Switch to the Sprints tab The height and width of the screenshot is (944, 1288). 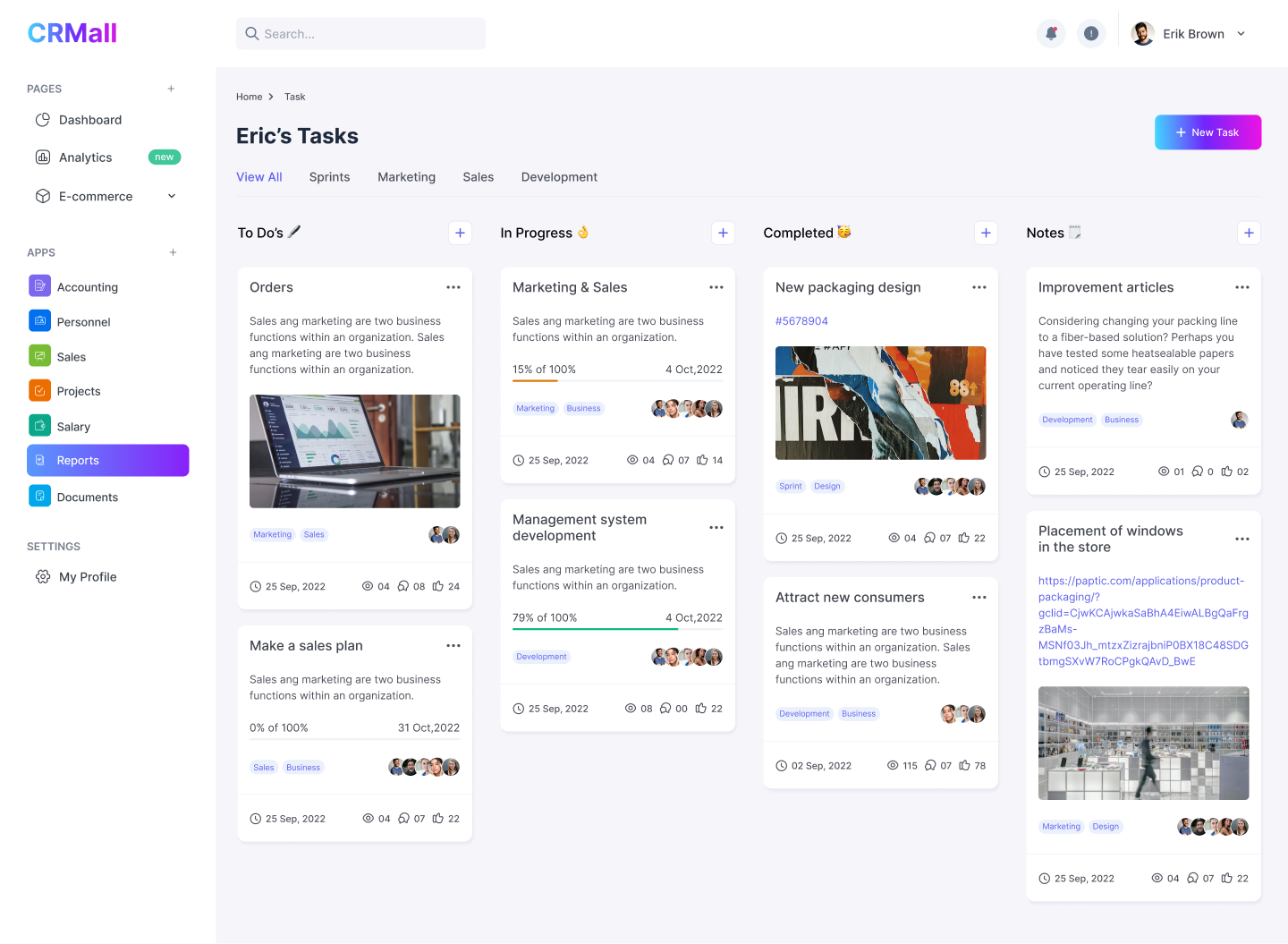tap(329, 177)
